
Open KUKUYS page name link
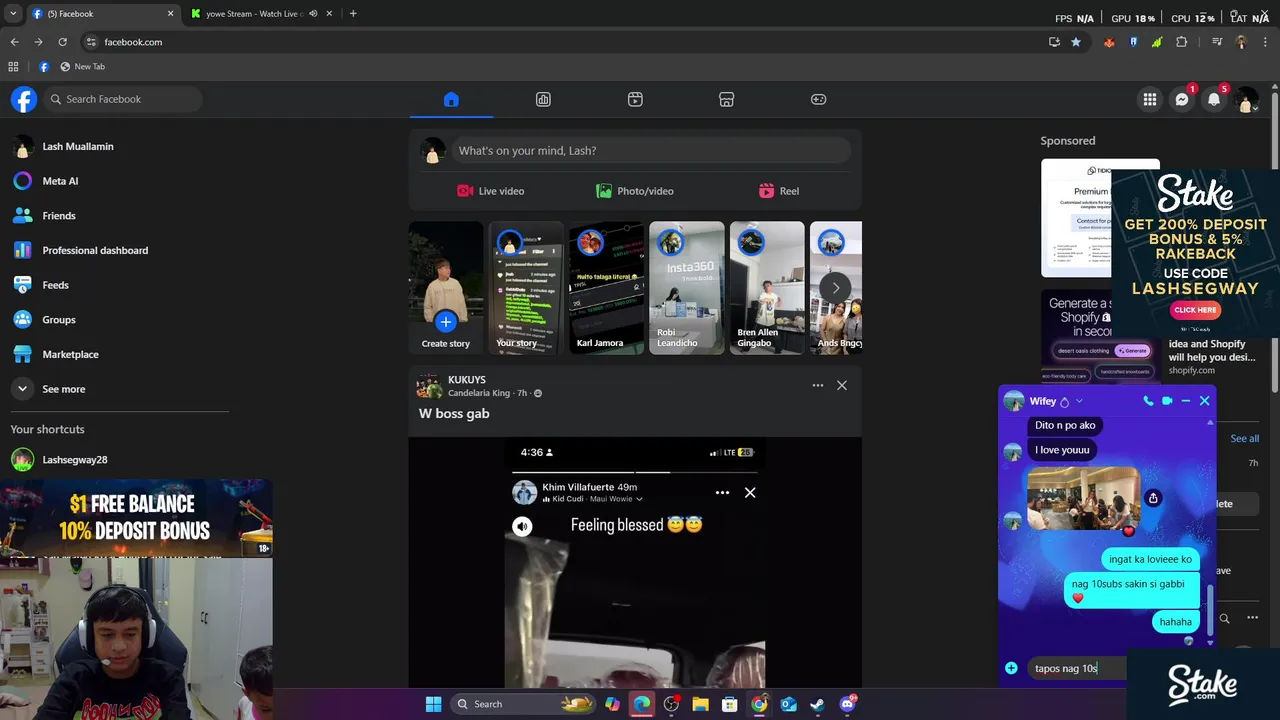[x=467, y=380]
